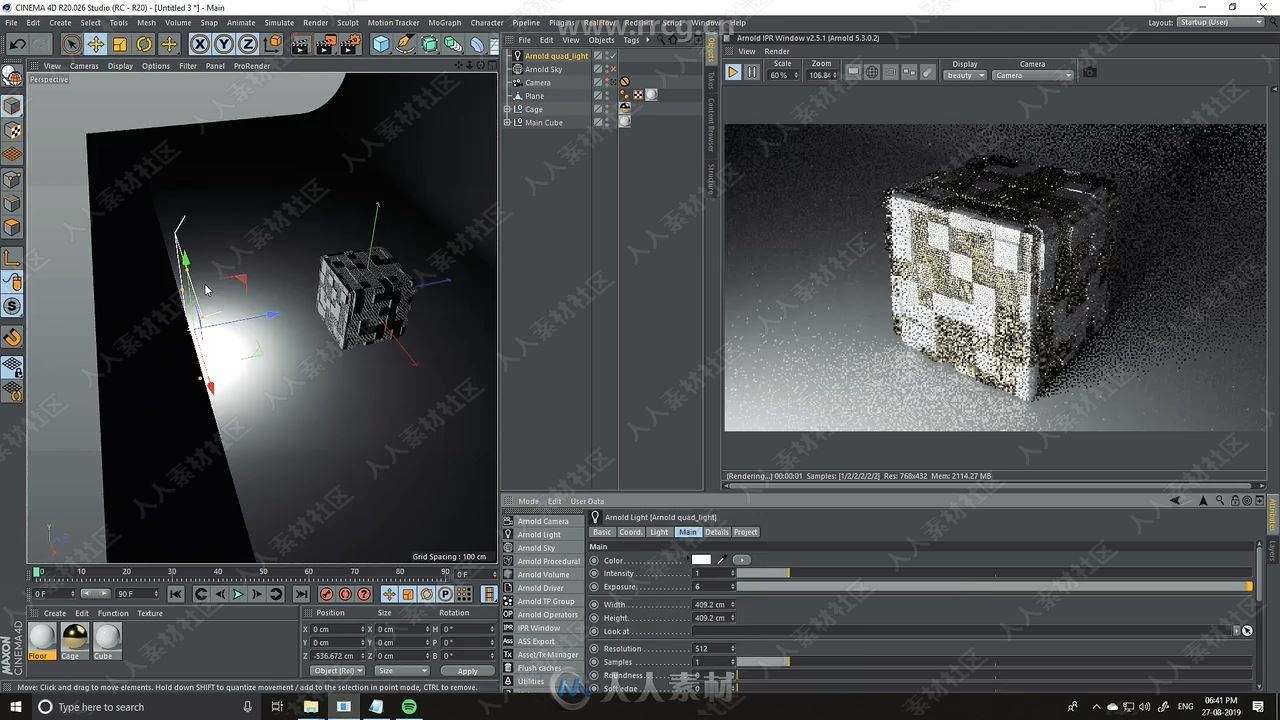Image resolution: width=1280 pixels, height=720 pixels.
Task: Click lock icon in Attributes panel
Action: click(x=1233, y=501)
